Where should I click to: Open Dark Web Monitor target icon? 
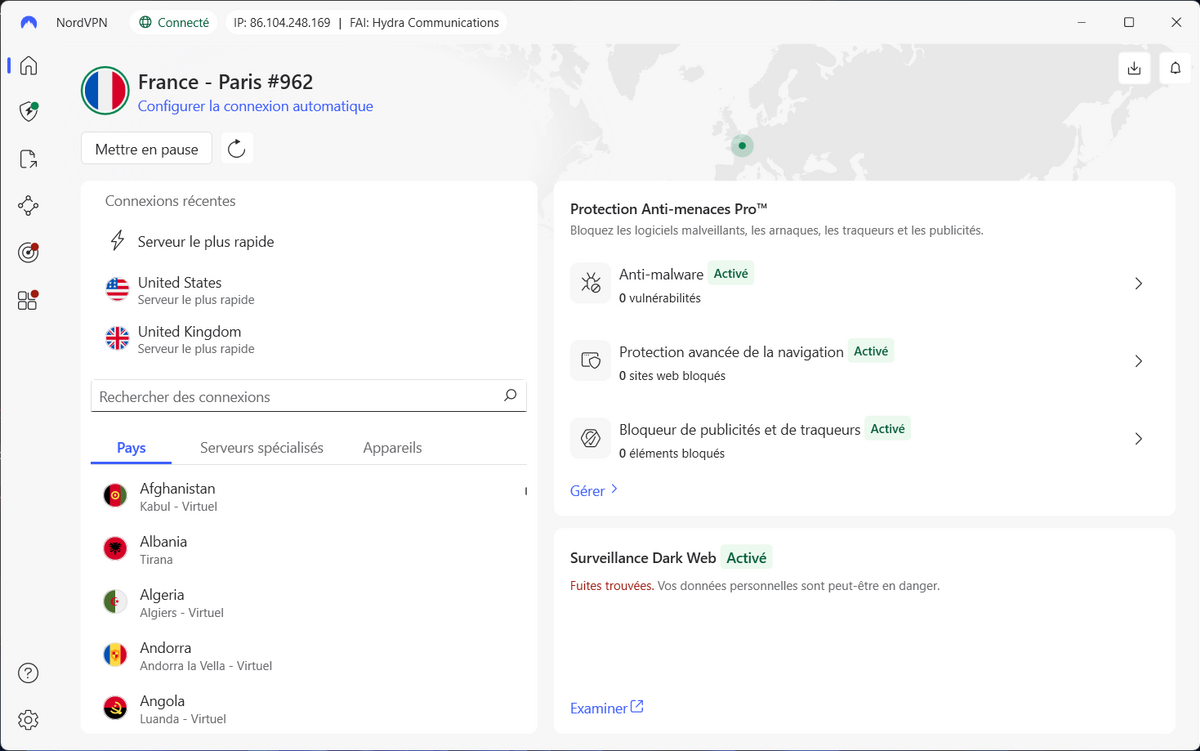(28, 252)
